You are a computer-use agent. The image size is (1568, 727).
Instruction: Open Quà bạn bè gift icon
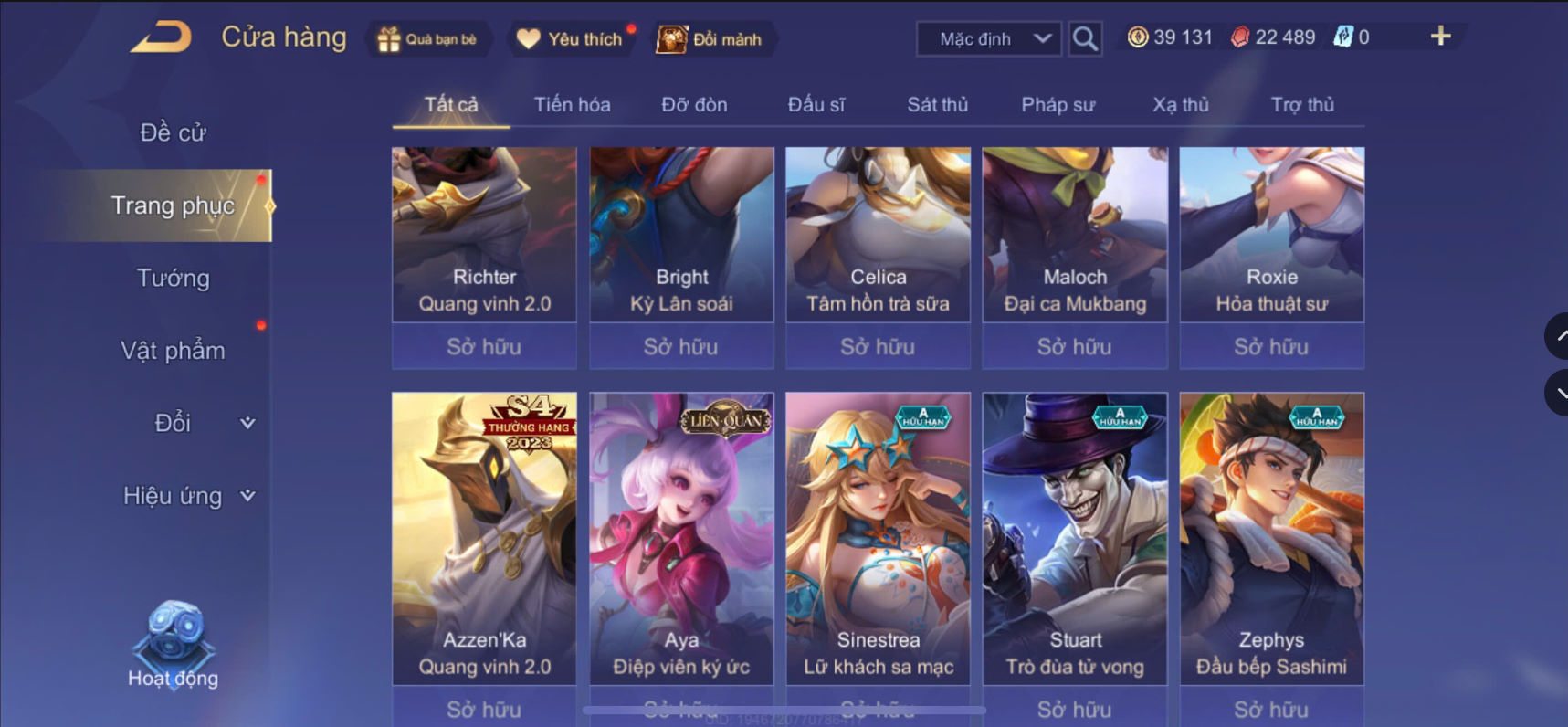390,39
